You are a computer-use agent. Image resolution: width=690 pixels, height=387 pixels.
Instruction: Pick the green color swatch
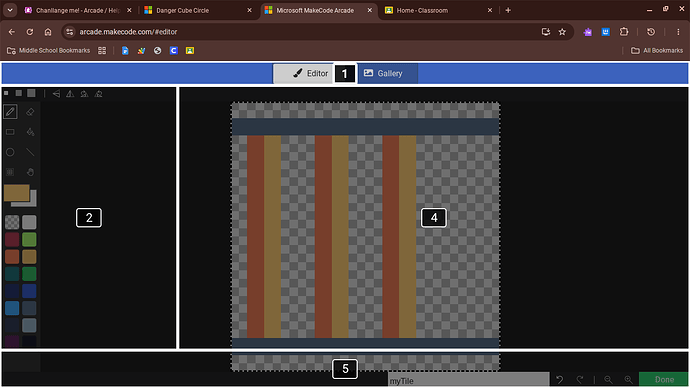[x=29, y=240]
